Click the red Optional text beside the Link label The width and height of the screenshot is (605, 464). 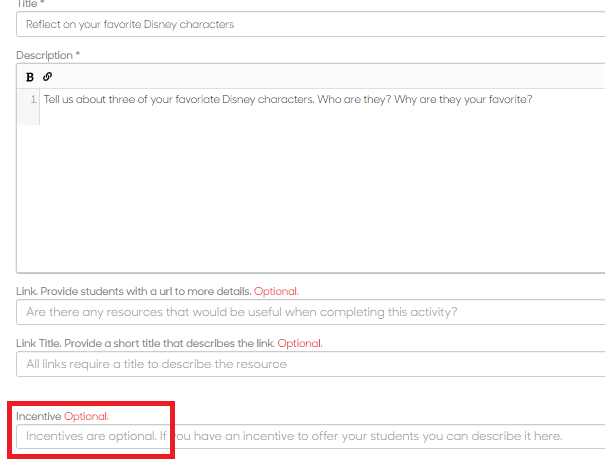coord(276,291)
